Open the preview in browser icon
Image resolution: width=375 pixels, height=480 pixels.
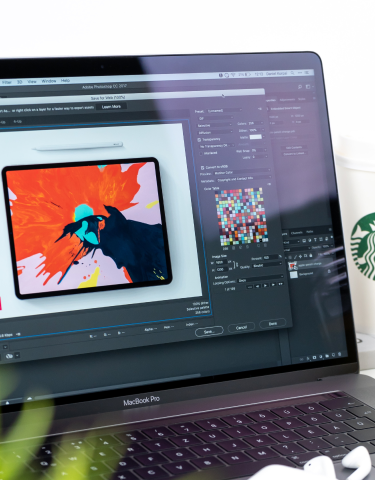coord(9,356)
